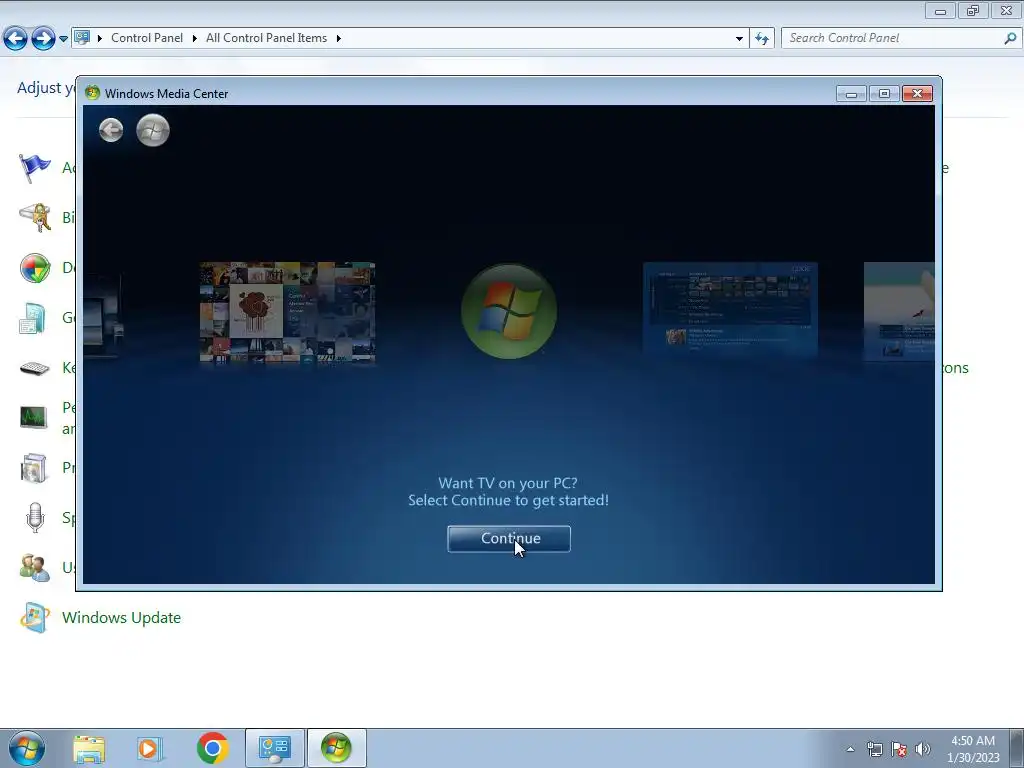Expand arrow after All Control Panel Items
Screen dimensions: 1024x768
(338, 38)
